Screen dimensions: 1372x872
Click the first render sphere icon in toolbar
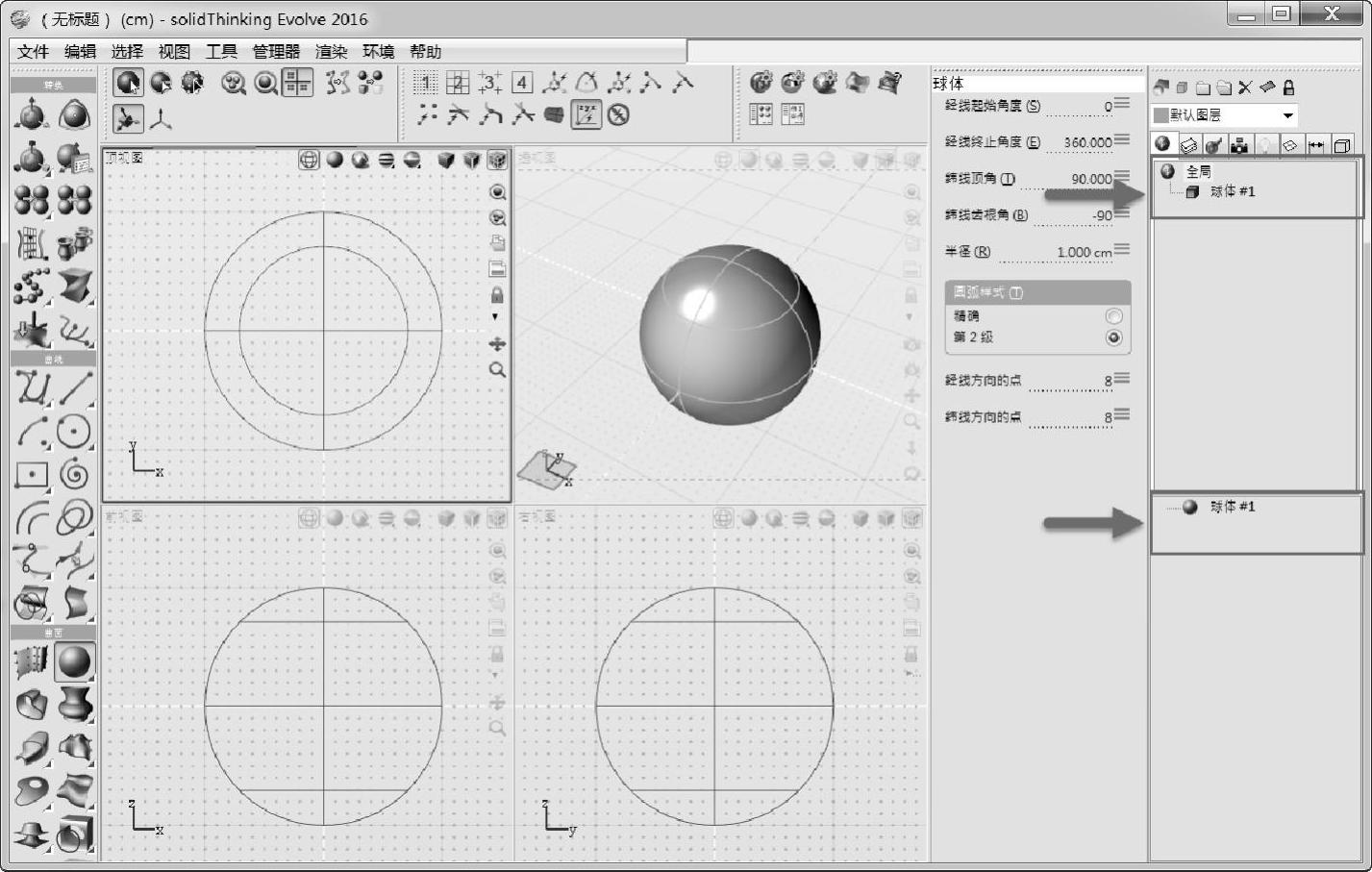pos(761,83)
